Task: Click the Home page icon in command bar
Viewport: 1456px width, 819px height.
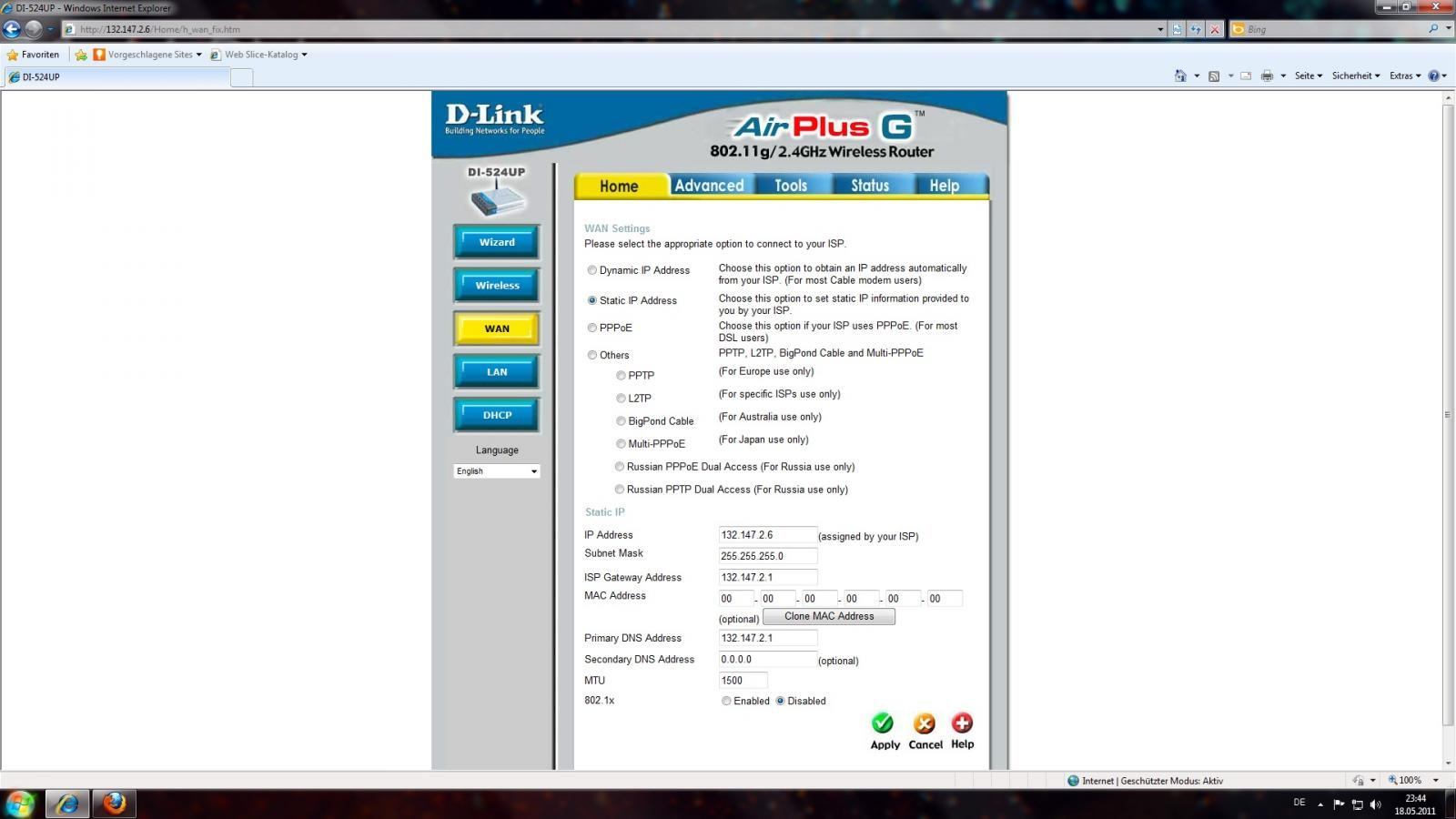Action: point(1180,76)
